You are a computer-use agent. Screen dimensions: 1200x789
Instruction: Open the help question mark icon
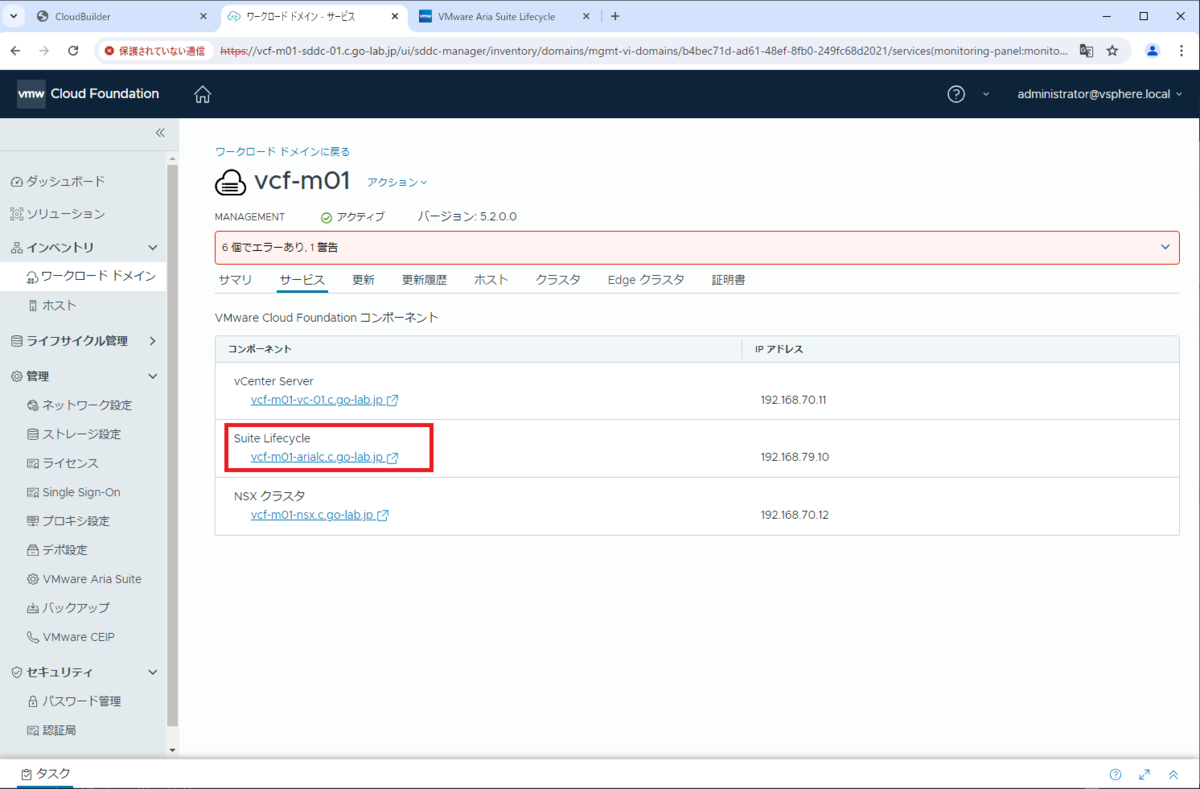pos(956,94)
